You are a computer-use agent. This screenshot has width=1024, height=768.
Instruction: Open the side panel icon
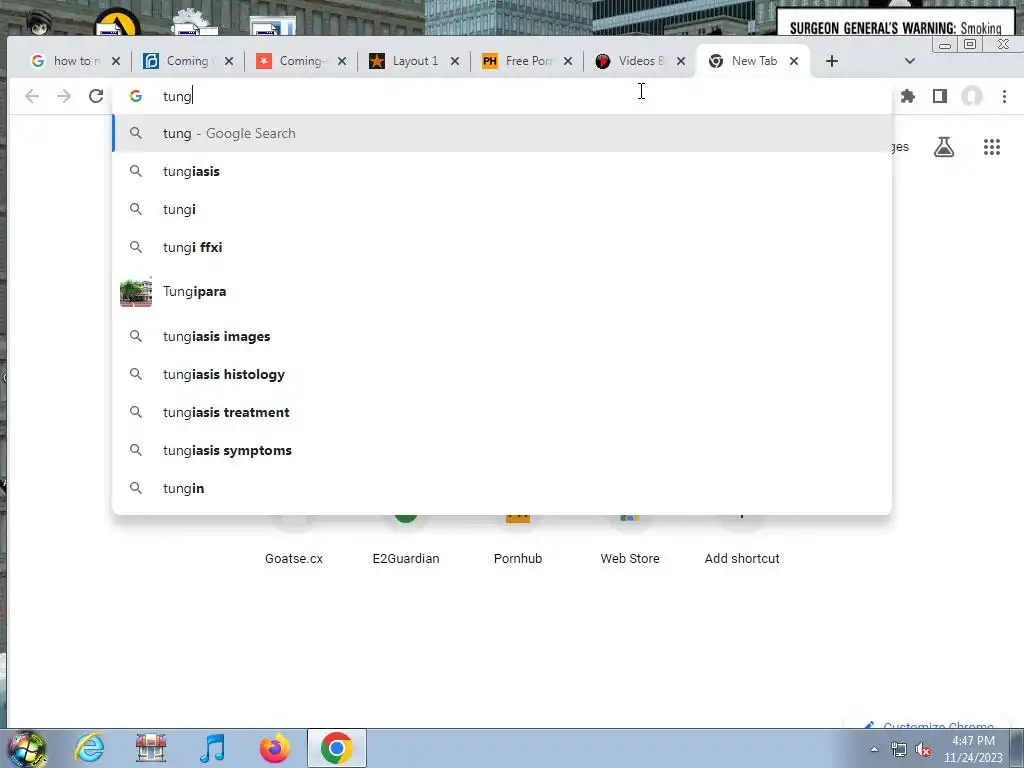point(940,96)
